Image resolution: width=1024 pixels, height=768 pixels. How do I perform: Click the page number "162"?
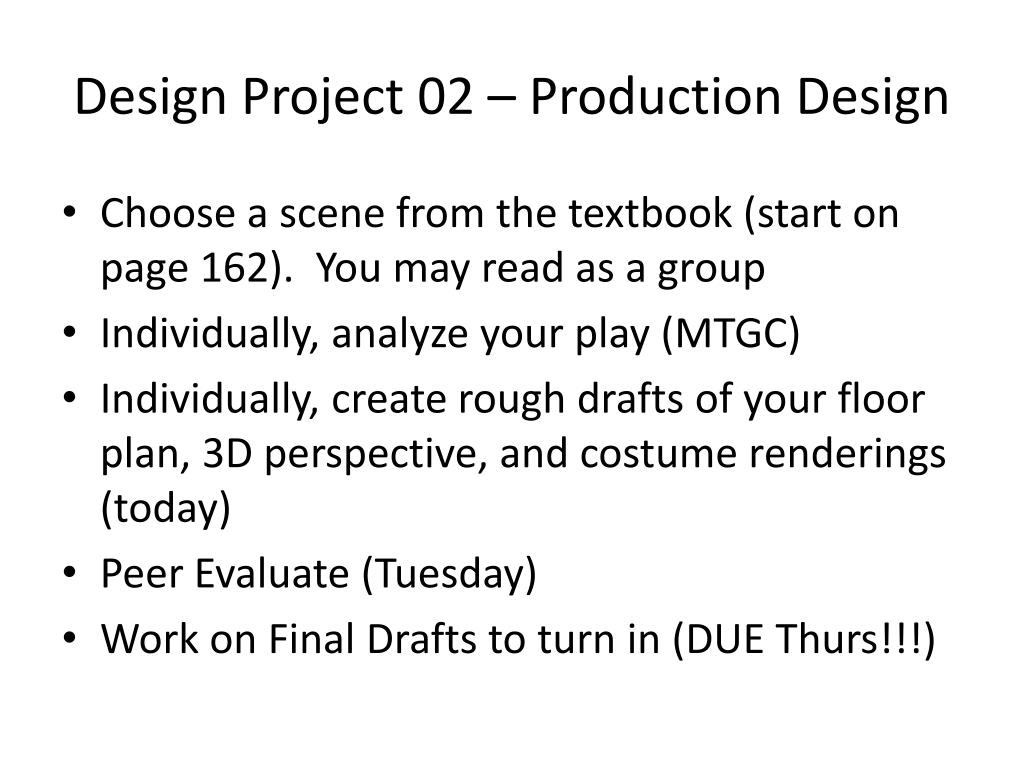click(x=233, y=268)
